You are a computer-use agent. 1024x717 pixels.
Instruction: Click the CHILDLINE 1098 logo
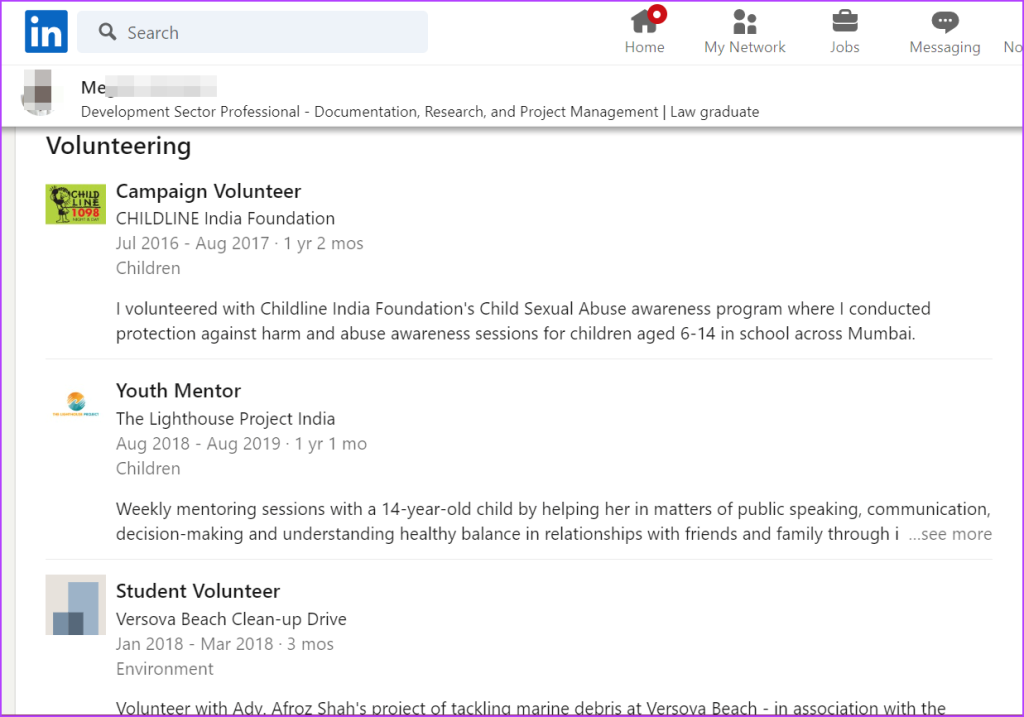tap(76, 203)
